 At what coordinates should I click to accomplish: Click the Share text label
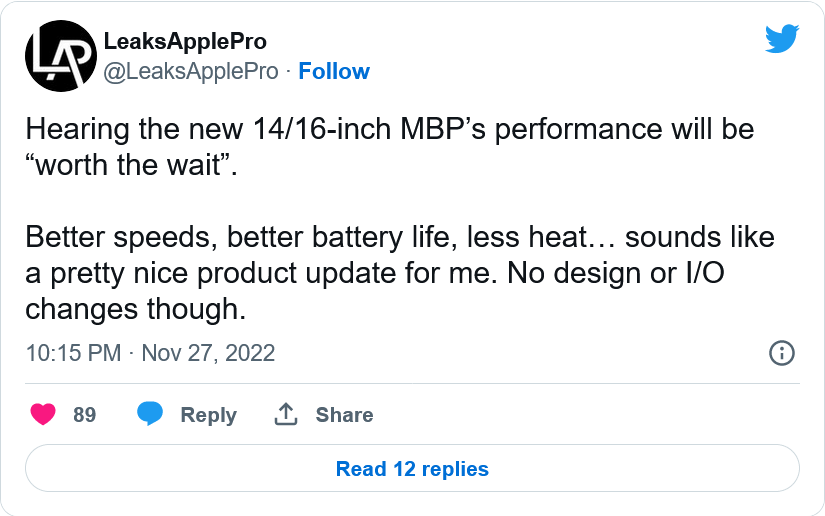[344, 414]
